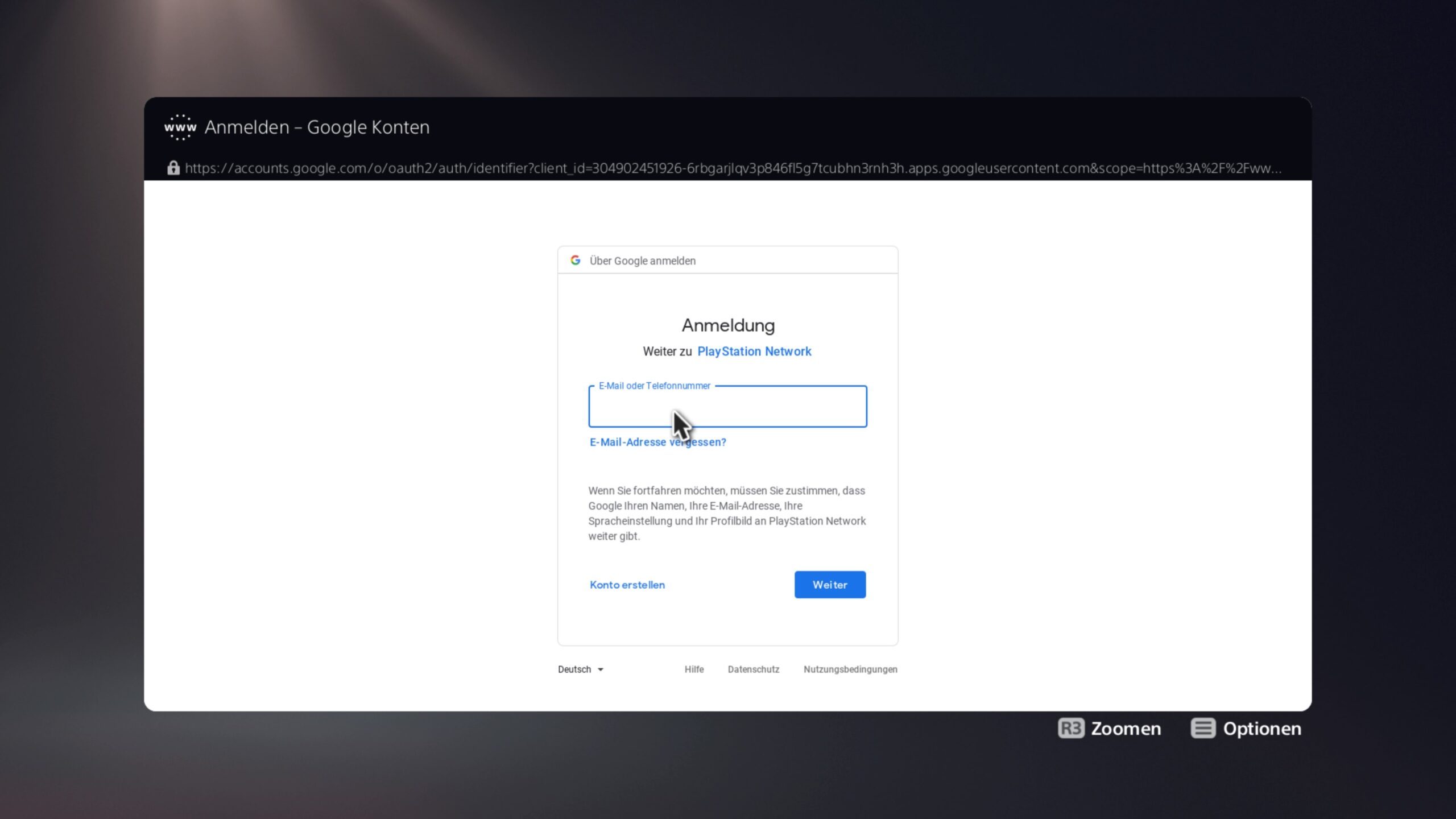Click E-Mail-Adresse vergessen? link

(x=657, y=442)
